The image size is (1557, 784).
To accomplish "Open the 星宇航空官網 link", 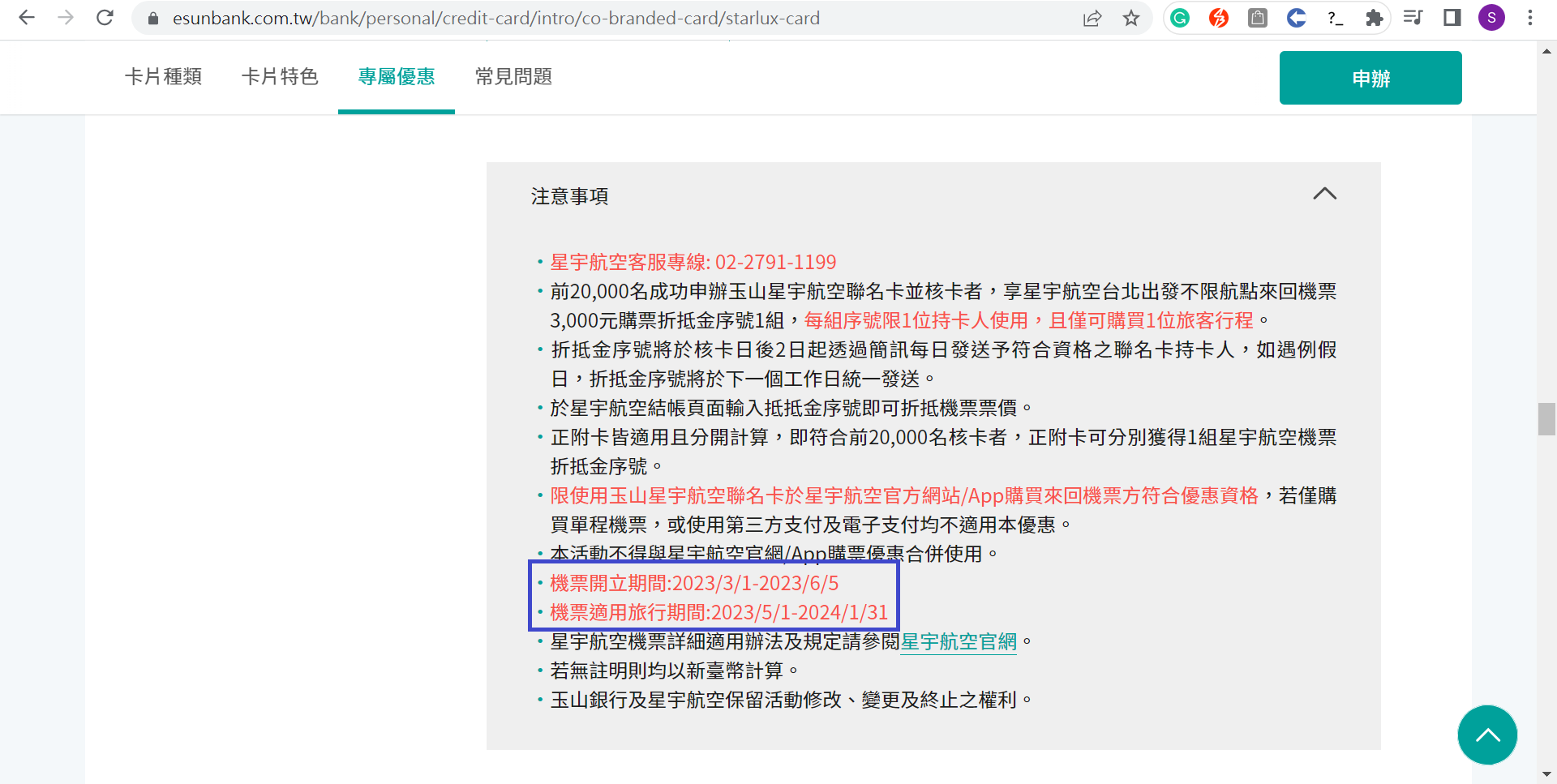I will 959,642.
